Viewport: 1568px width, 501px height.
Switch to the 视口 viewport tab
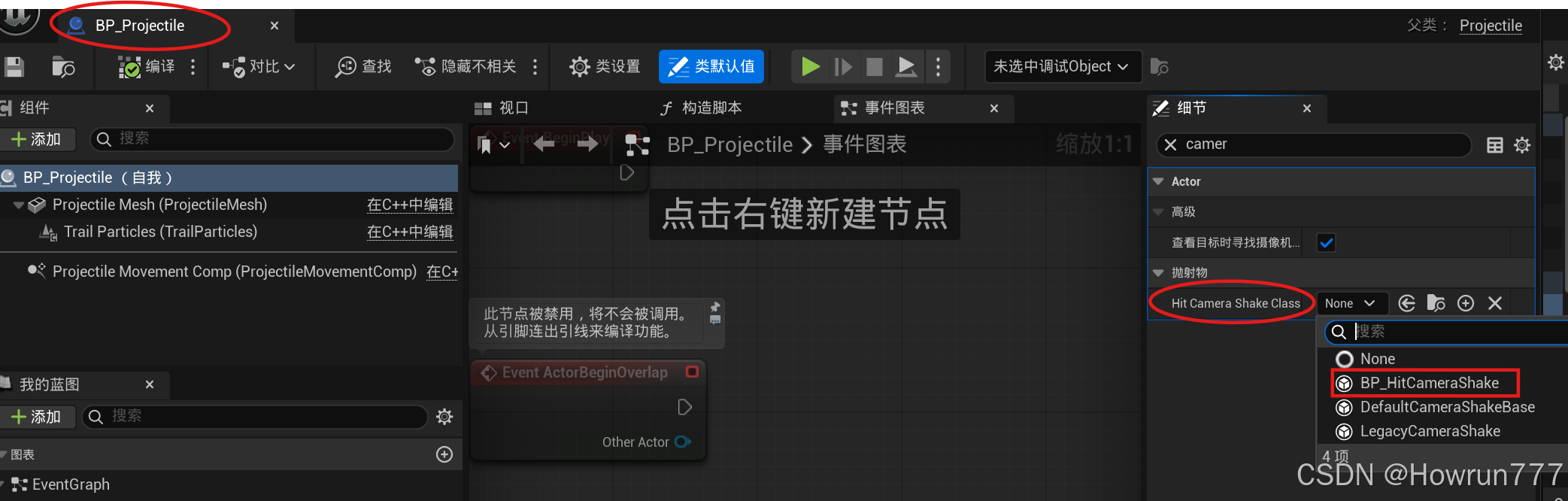tap(502, 108)
